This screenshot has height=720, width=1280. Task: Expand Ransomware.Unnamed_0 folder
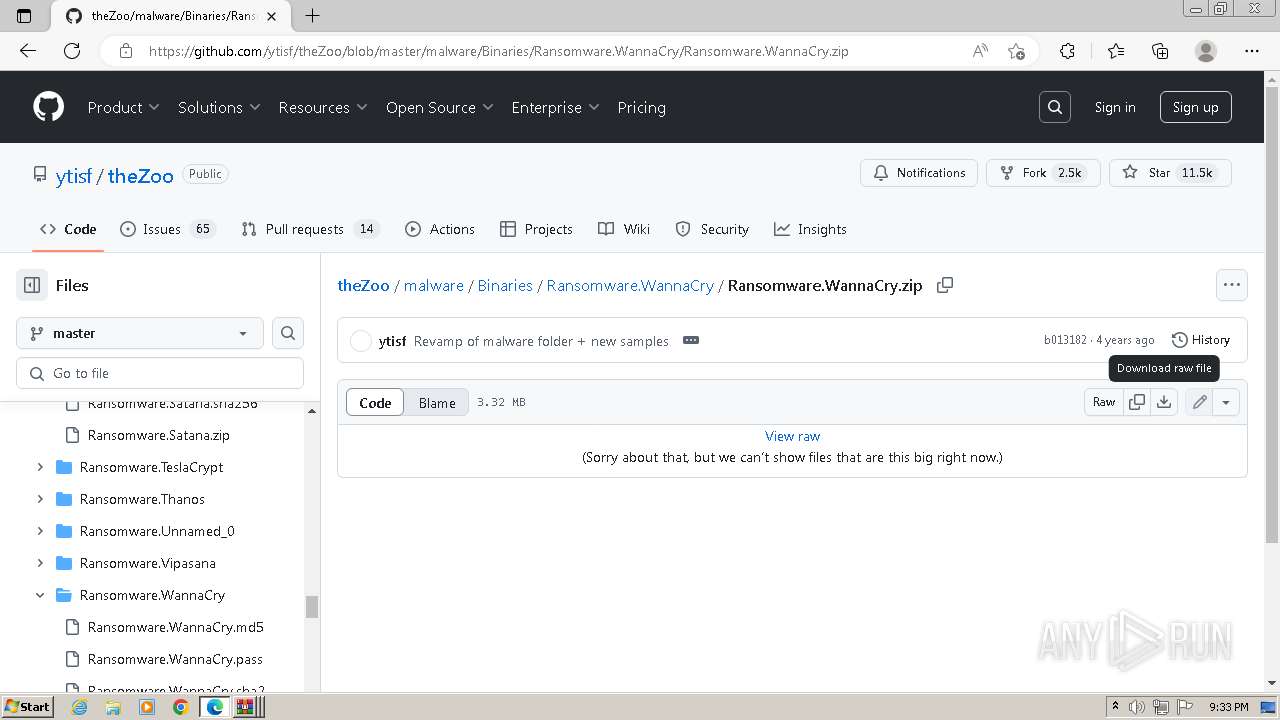click(40, 531)
